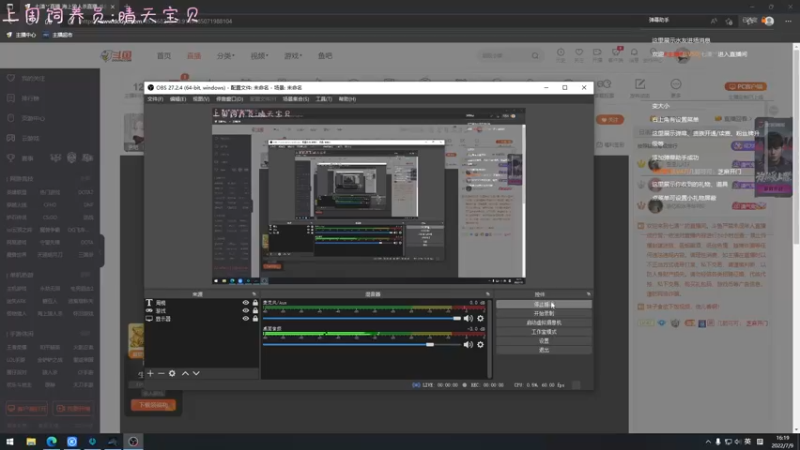Open the start-streaming camera icon in Douyu header

click(597, 53)
